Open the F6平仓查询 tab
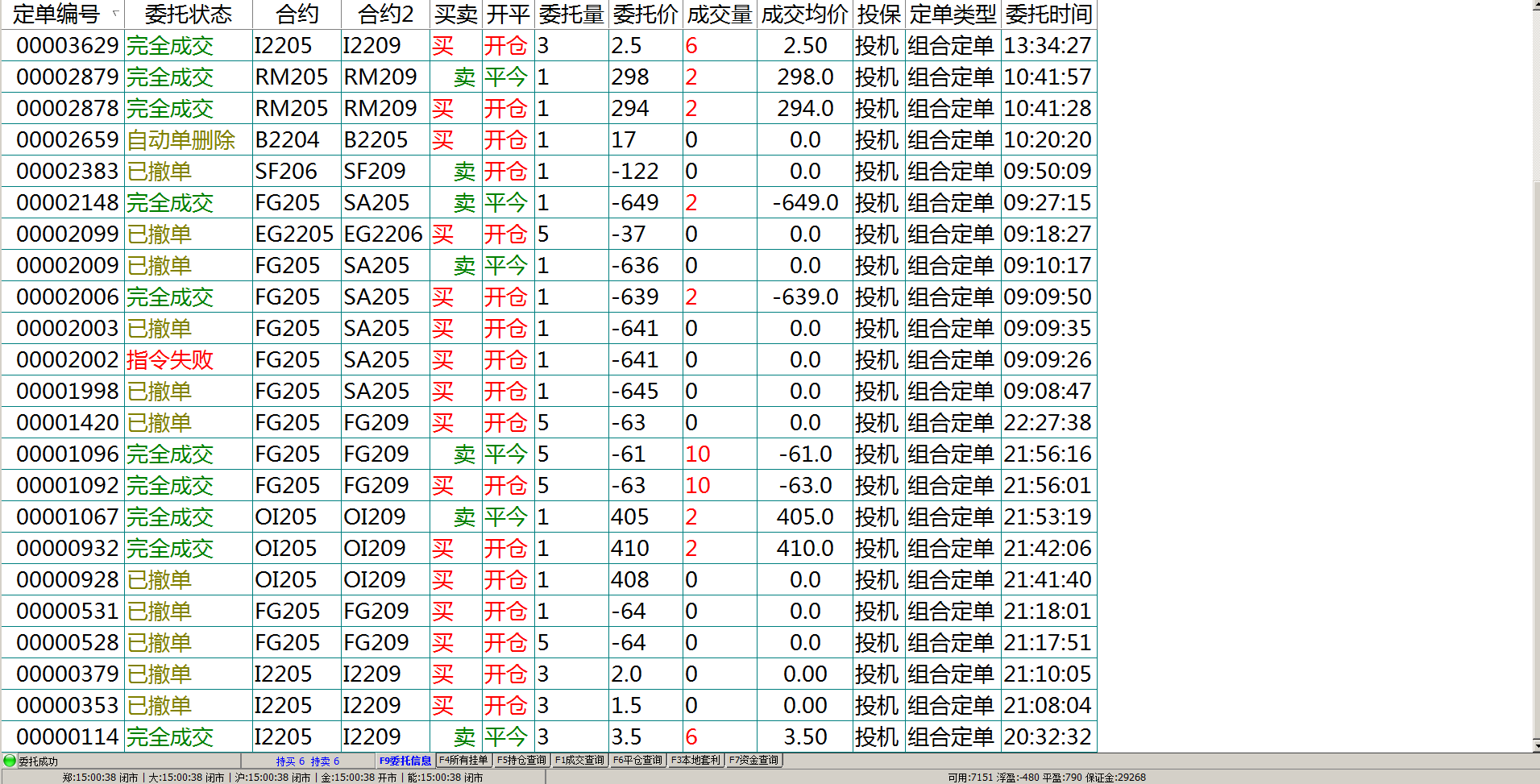 (637, 760)
